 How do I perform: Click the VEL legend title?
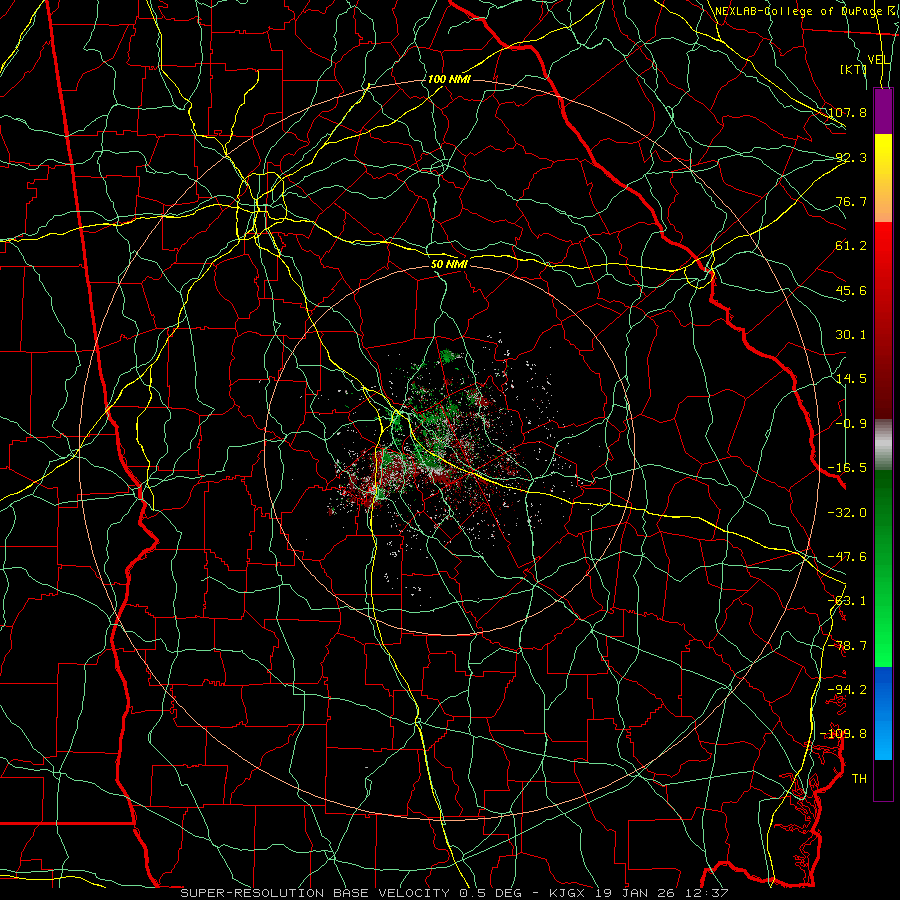[879, 60]
